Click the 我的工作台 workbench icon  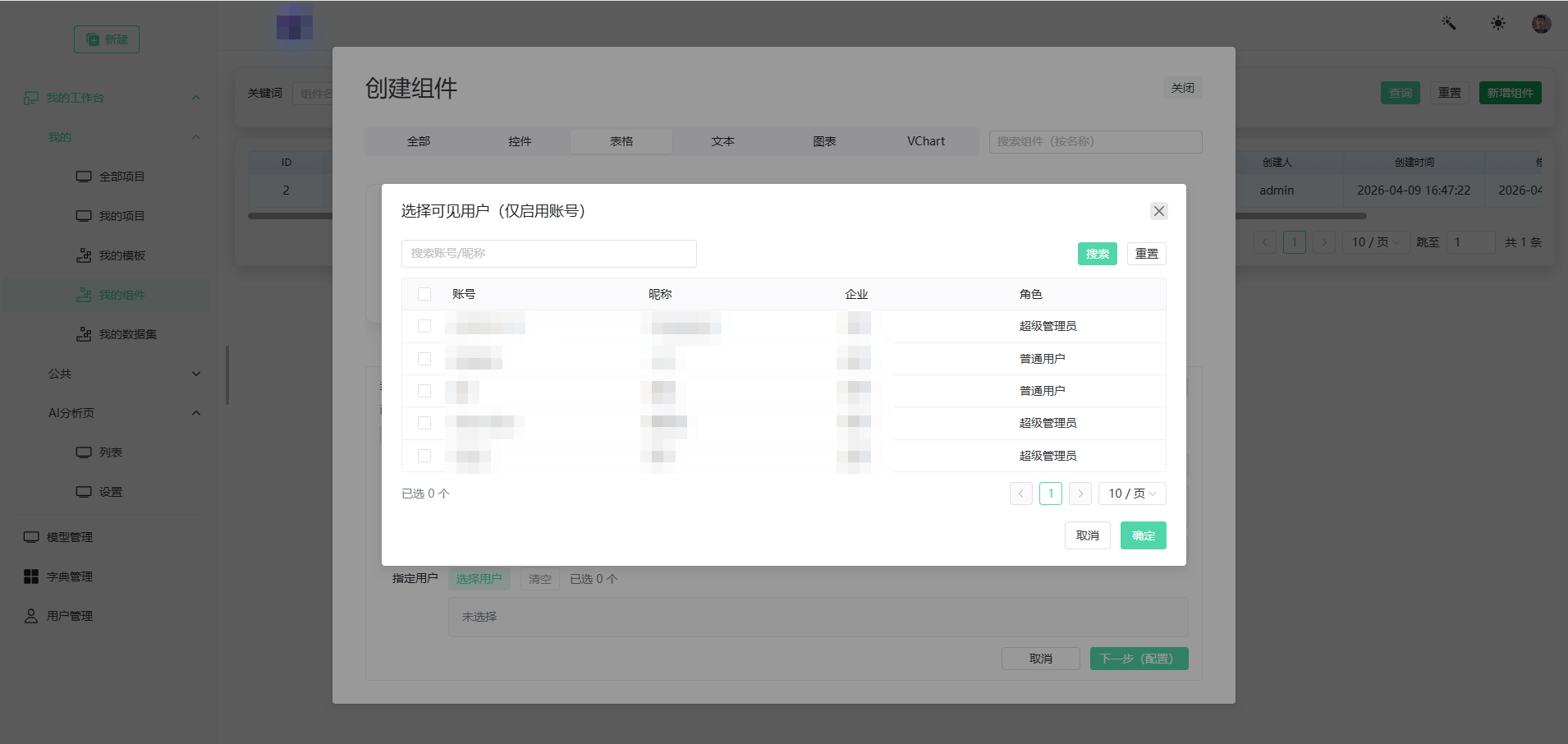(31, 98)
